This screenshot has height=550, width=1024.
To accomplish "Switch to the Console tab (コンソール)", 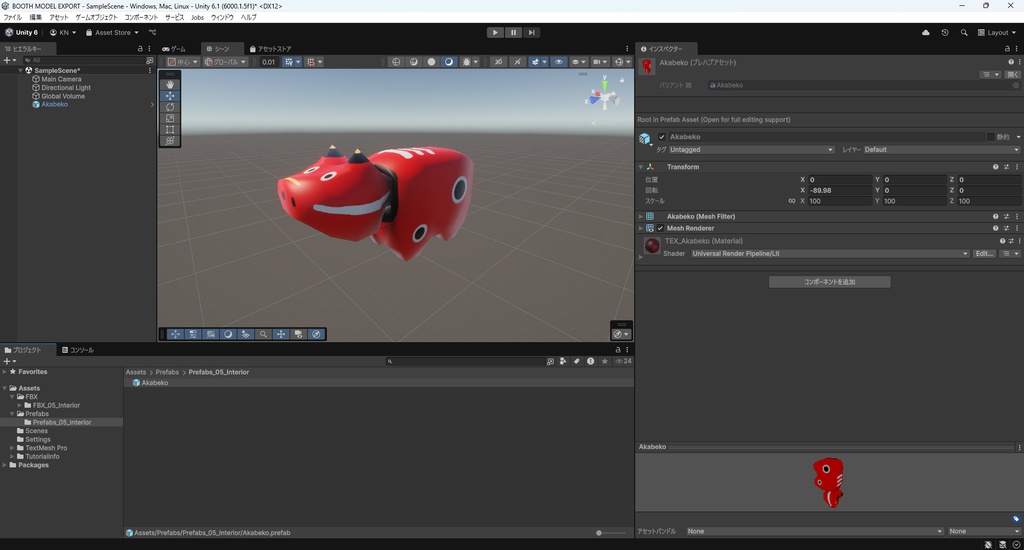I will pyautogui.click(x=78, y=350).
